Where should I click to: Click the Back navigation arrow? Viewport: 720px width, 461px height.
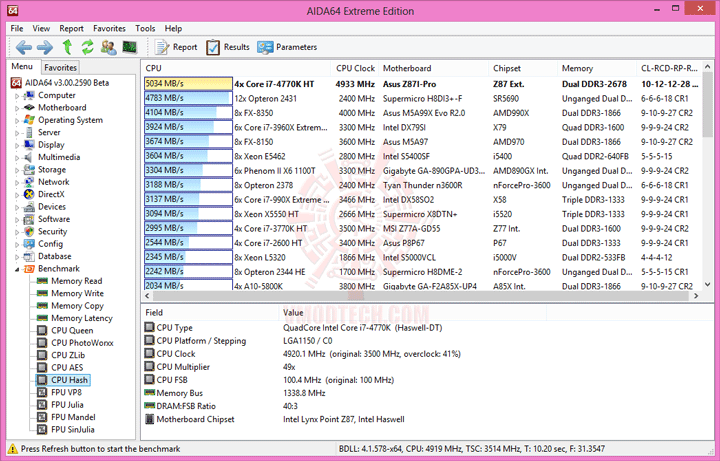coord(23,47)
